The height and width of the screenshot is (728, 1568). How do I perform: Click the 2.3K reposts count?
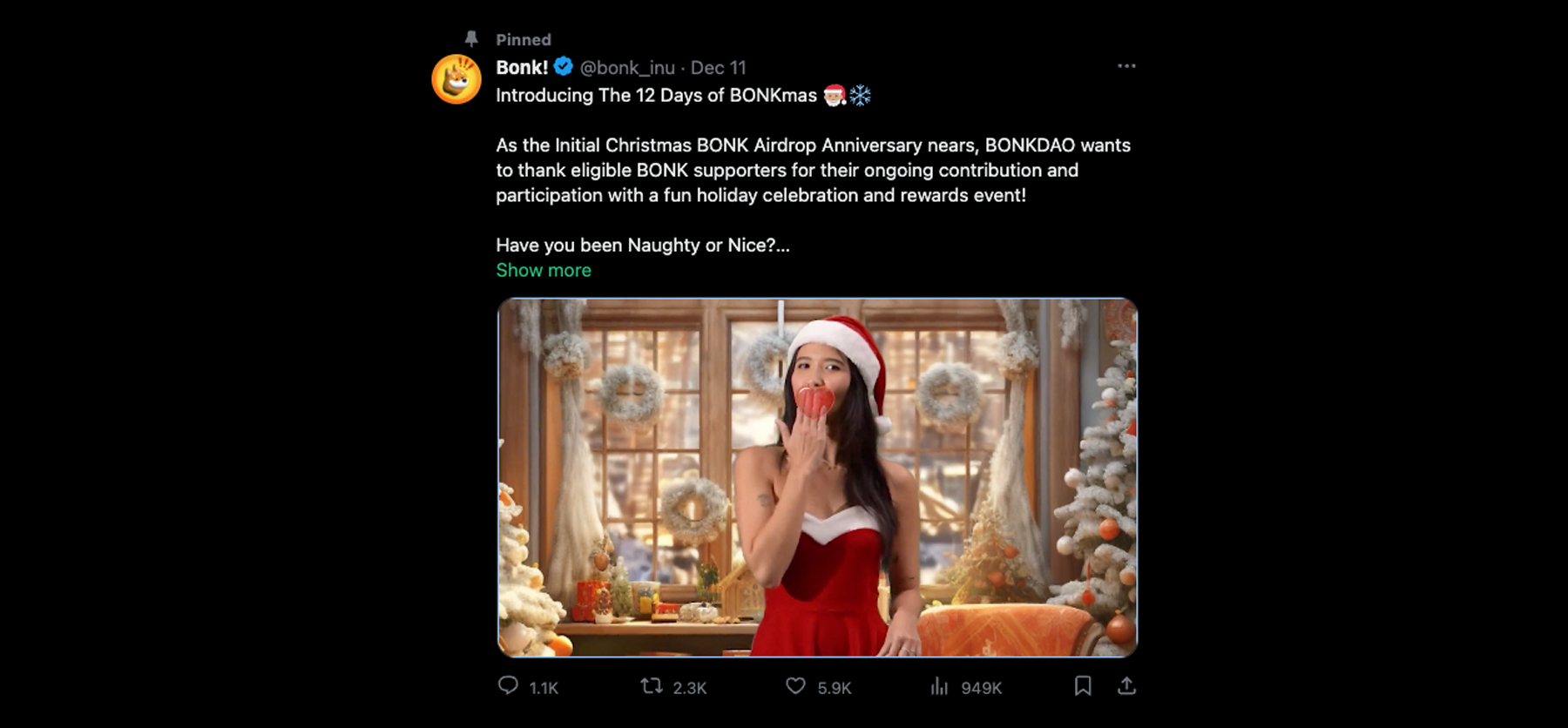click(x=690, y=688)
